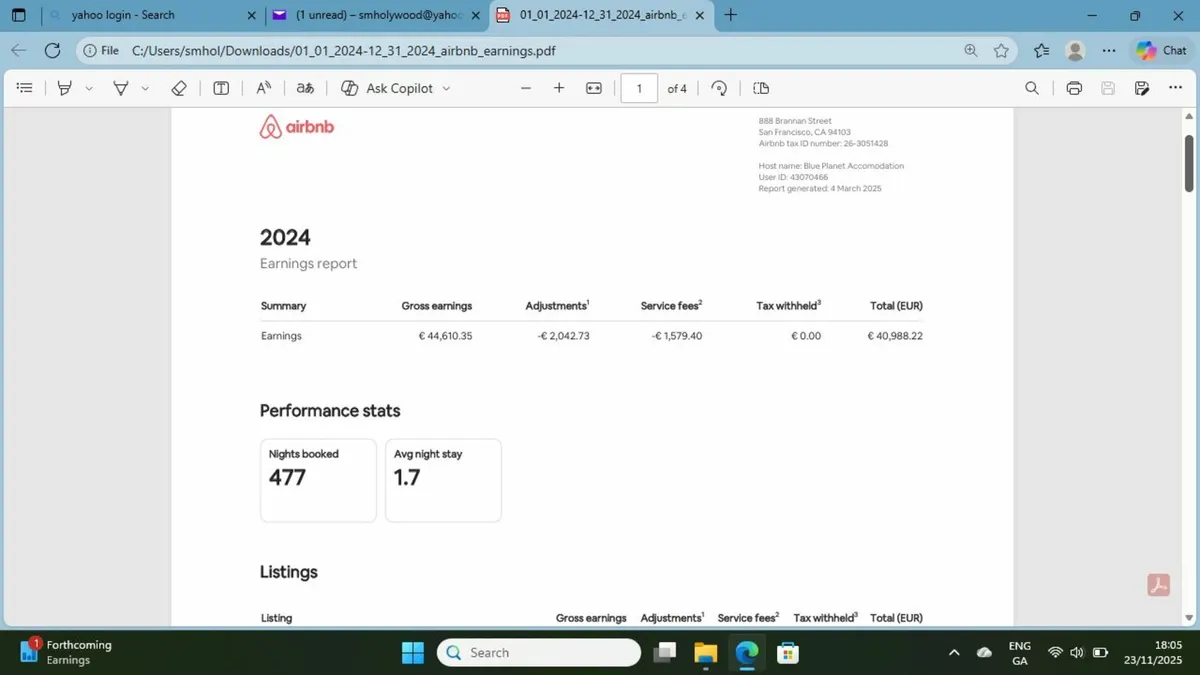This screenshot has width=1200, height=675.
Task: Expand draw pen options arrow
Action: pos(145,88)
